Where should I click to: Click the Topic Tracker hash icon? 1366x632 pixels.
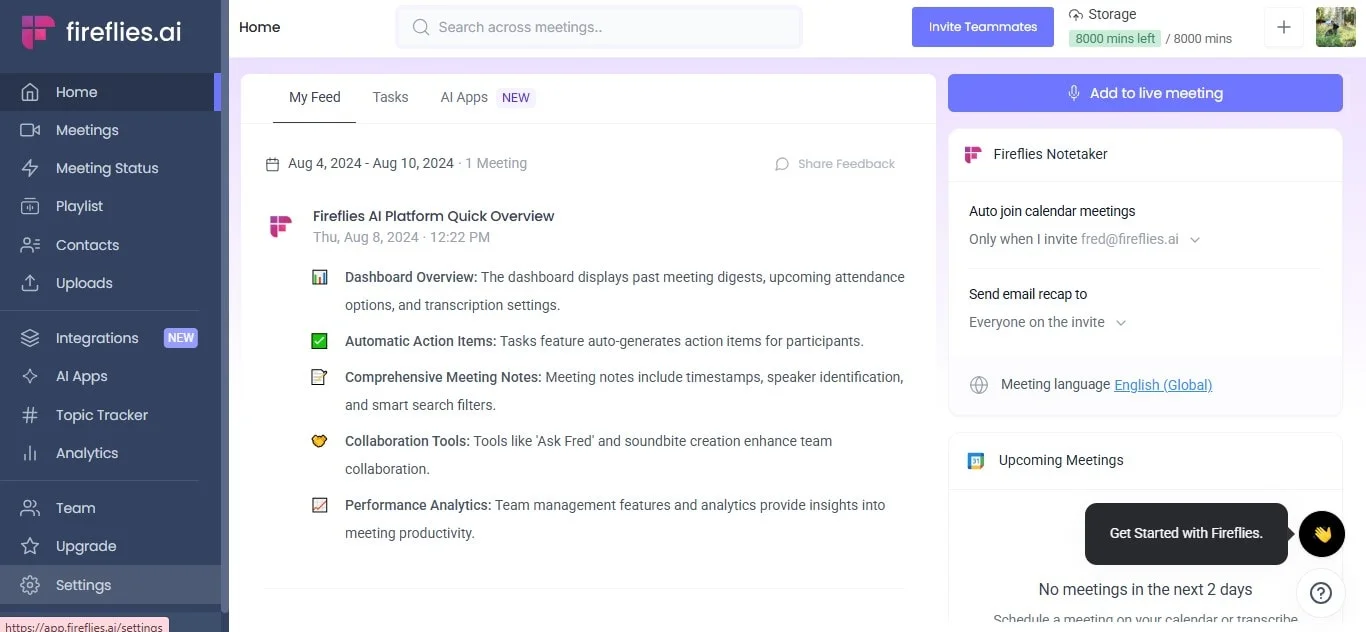(x=30, y=415)
